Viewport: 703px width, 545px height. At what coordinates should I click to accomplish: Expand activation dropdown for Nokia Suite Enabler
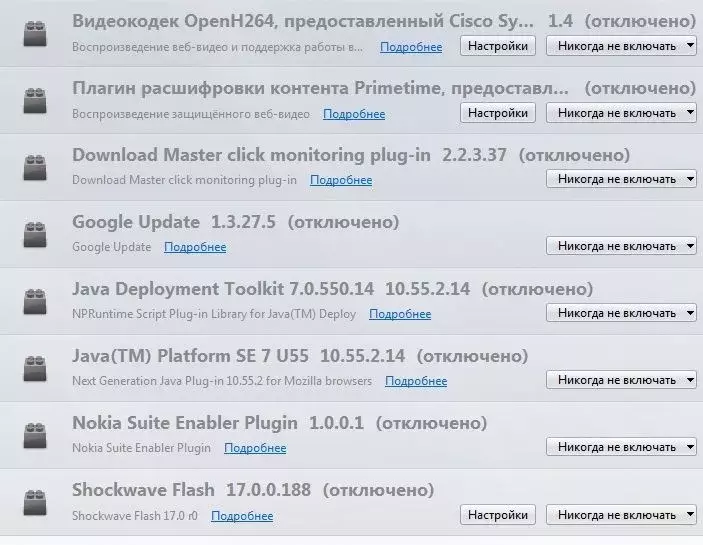(621, 447)
